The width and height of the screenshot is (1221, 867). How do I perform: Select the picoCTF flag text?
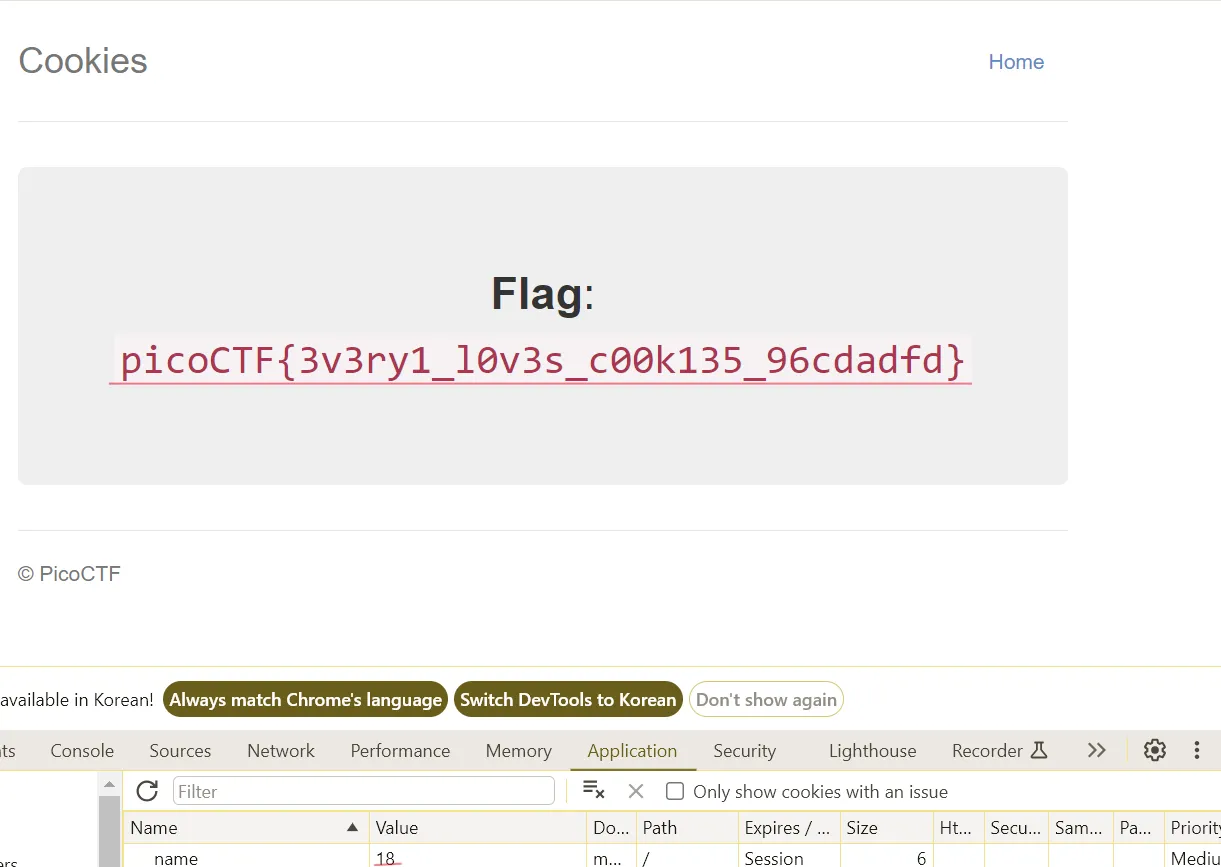tap(541, 360)
